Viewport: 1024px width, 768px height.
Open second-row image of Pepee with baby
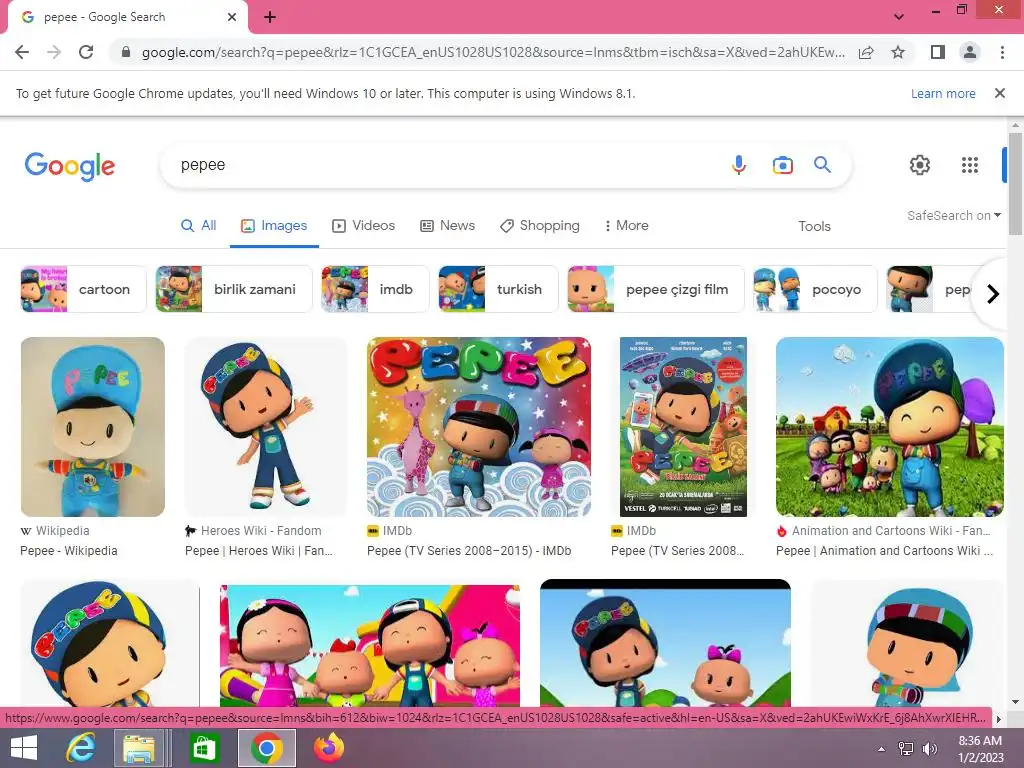(x=665, y=643)
